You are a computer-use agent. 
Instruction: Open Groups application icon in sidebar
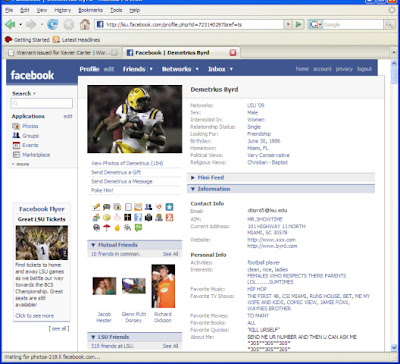click(16, 136)
